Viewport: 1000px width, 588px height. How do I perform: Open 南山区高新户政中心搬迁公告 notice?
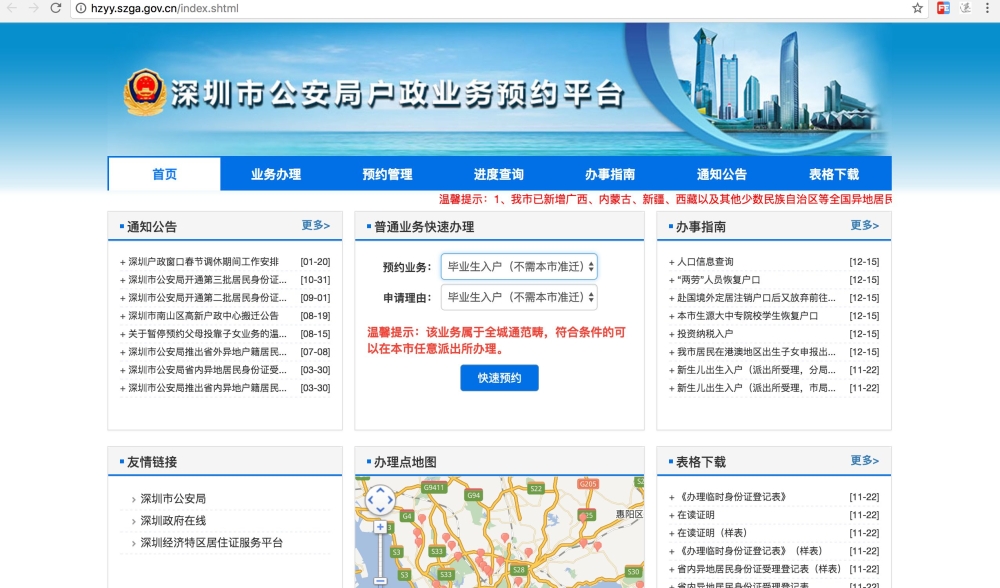[203, 316]
